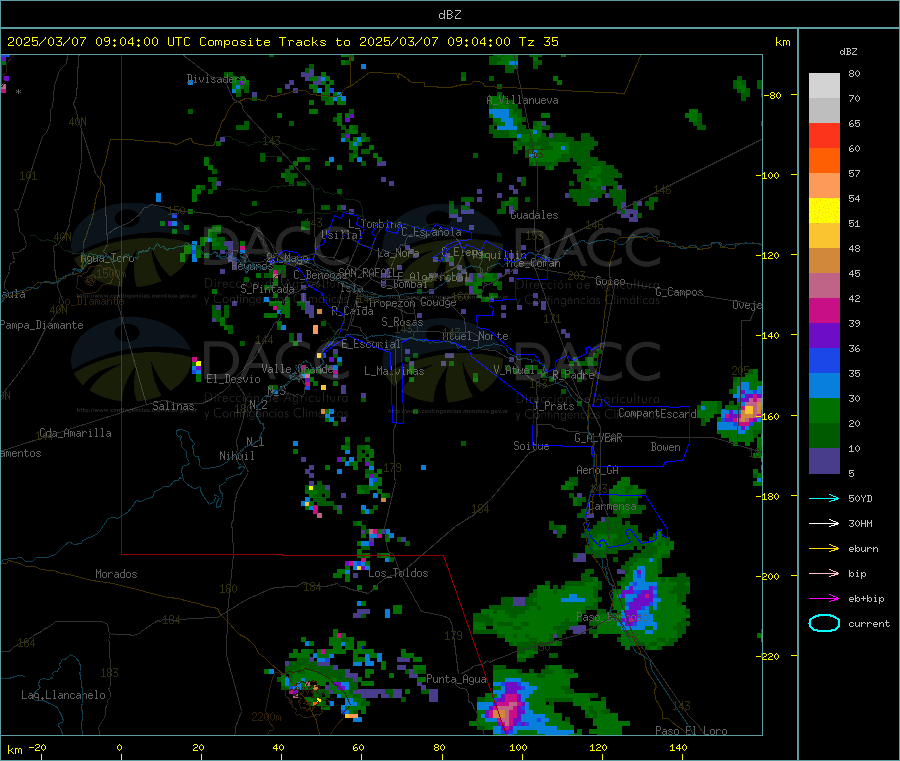Click the L_Malvinas map label
Screen dimensions: 900x761
tap(394, 371)
